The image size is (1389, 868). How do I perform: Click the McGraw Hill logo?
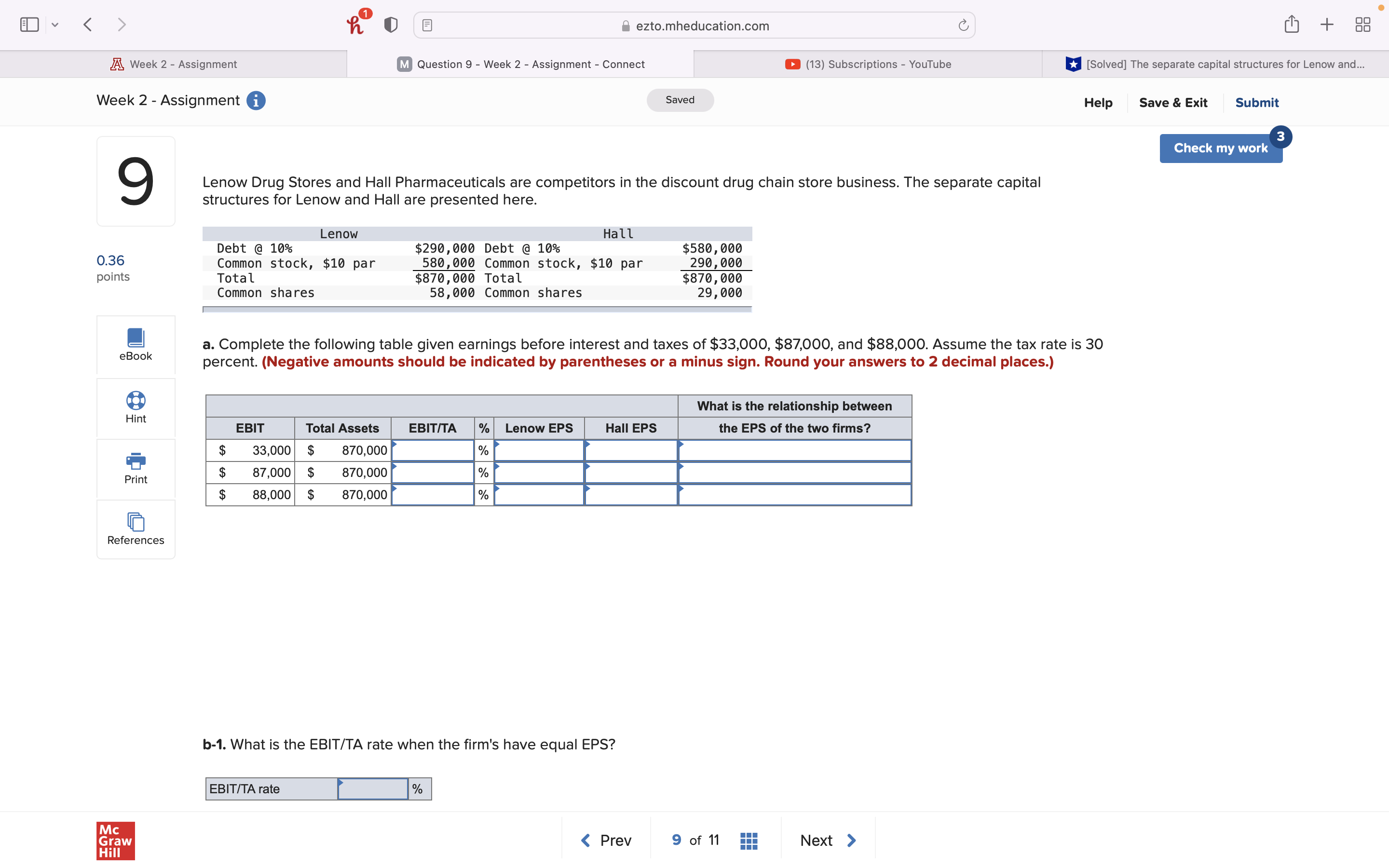coord(115,841)
